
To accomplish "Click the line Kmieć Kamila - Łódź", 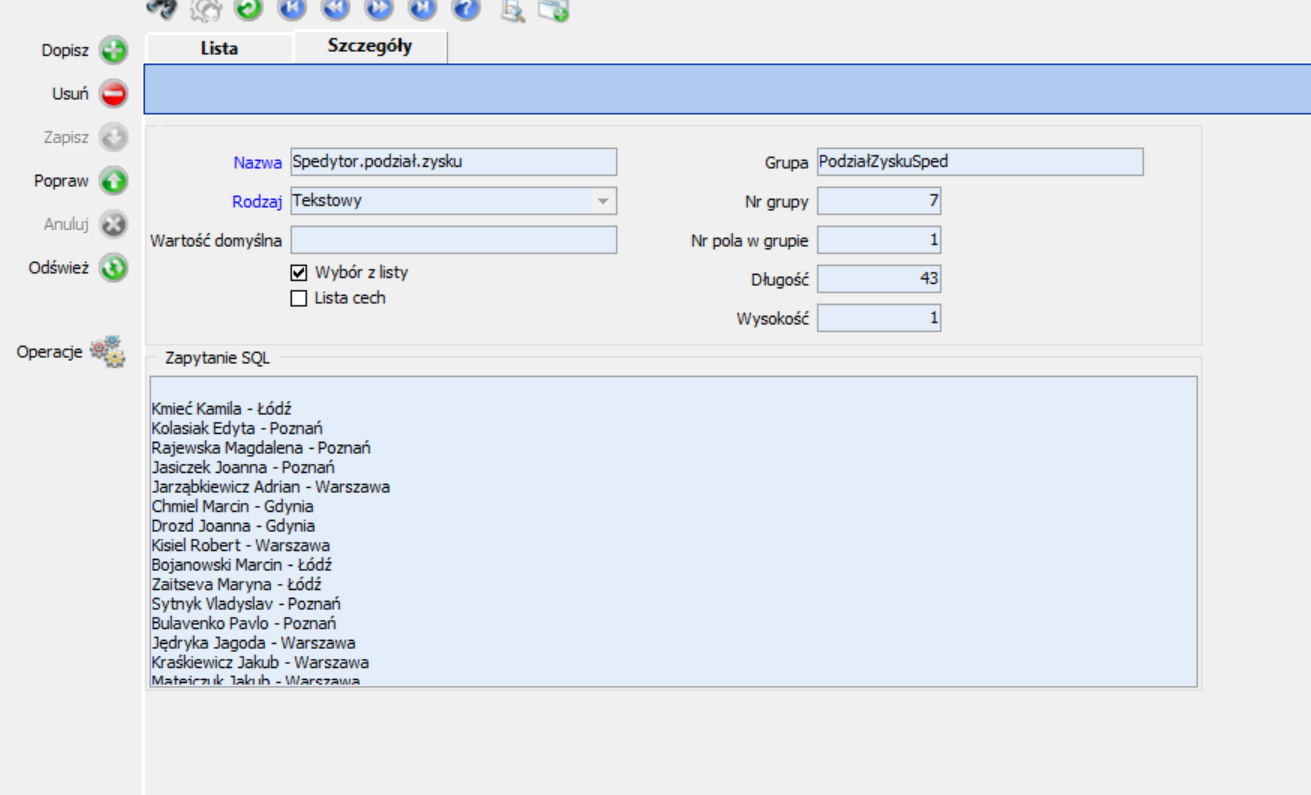I will coord(222,409).
